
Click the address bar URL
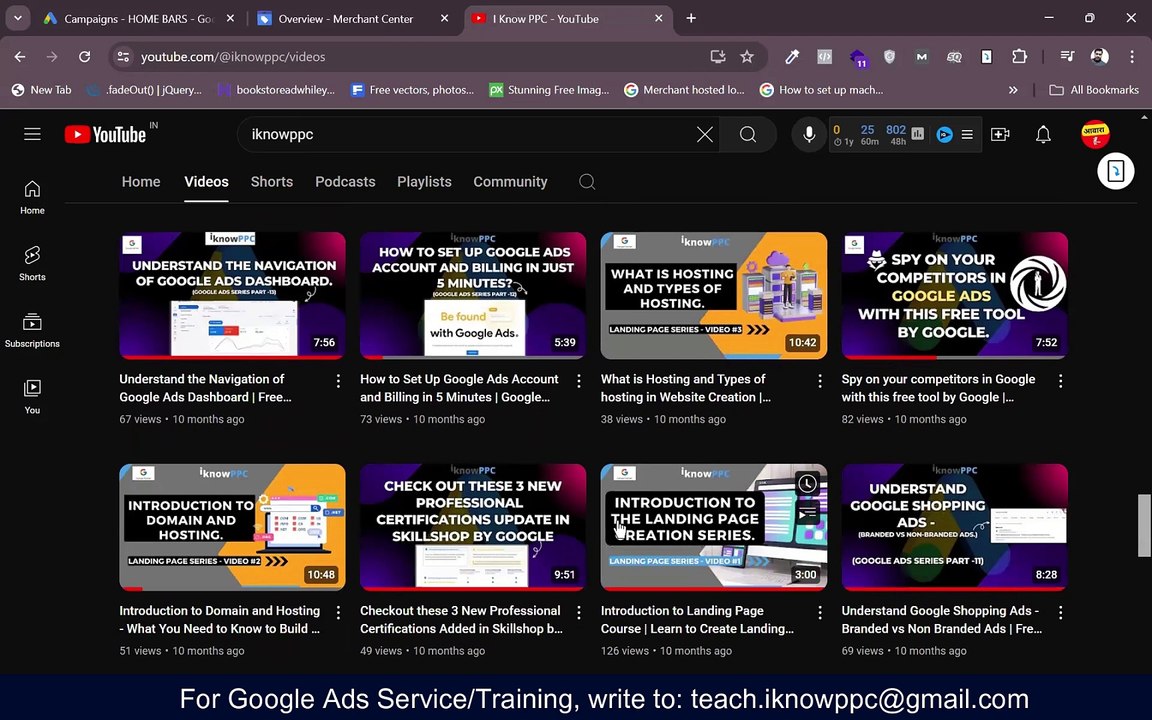[233, 57]
